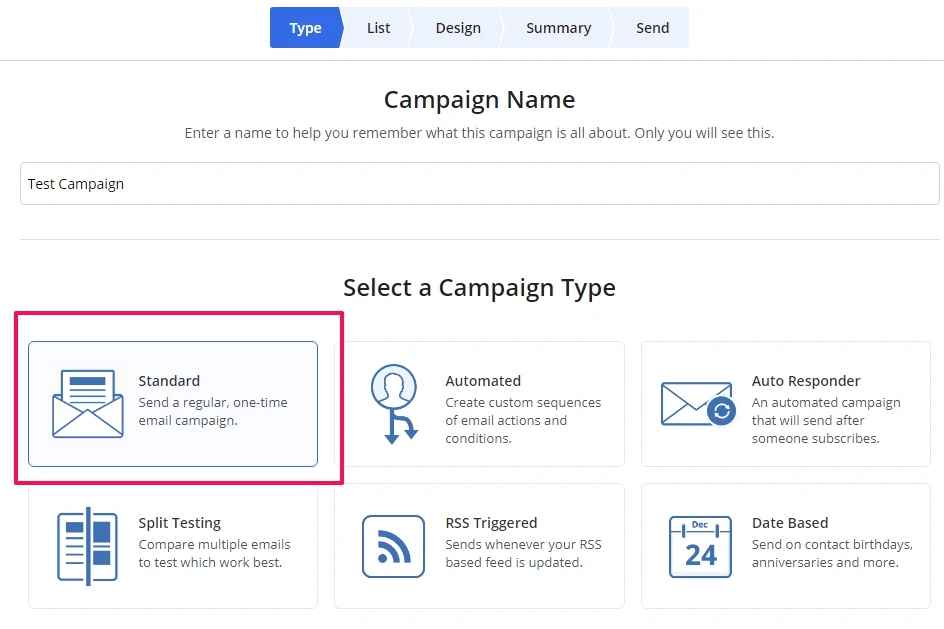
Task: Click the RSS Triggered feed icon
Action: tap(393, 546)
